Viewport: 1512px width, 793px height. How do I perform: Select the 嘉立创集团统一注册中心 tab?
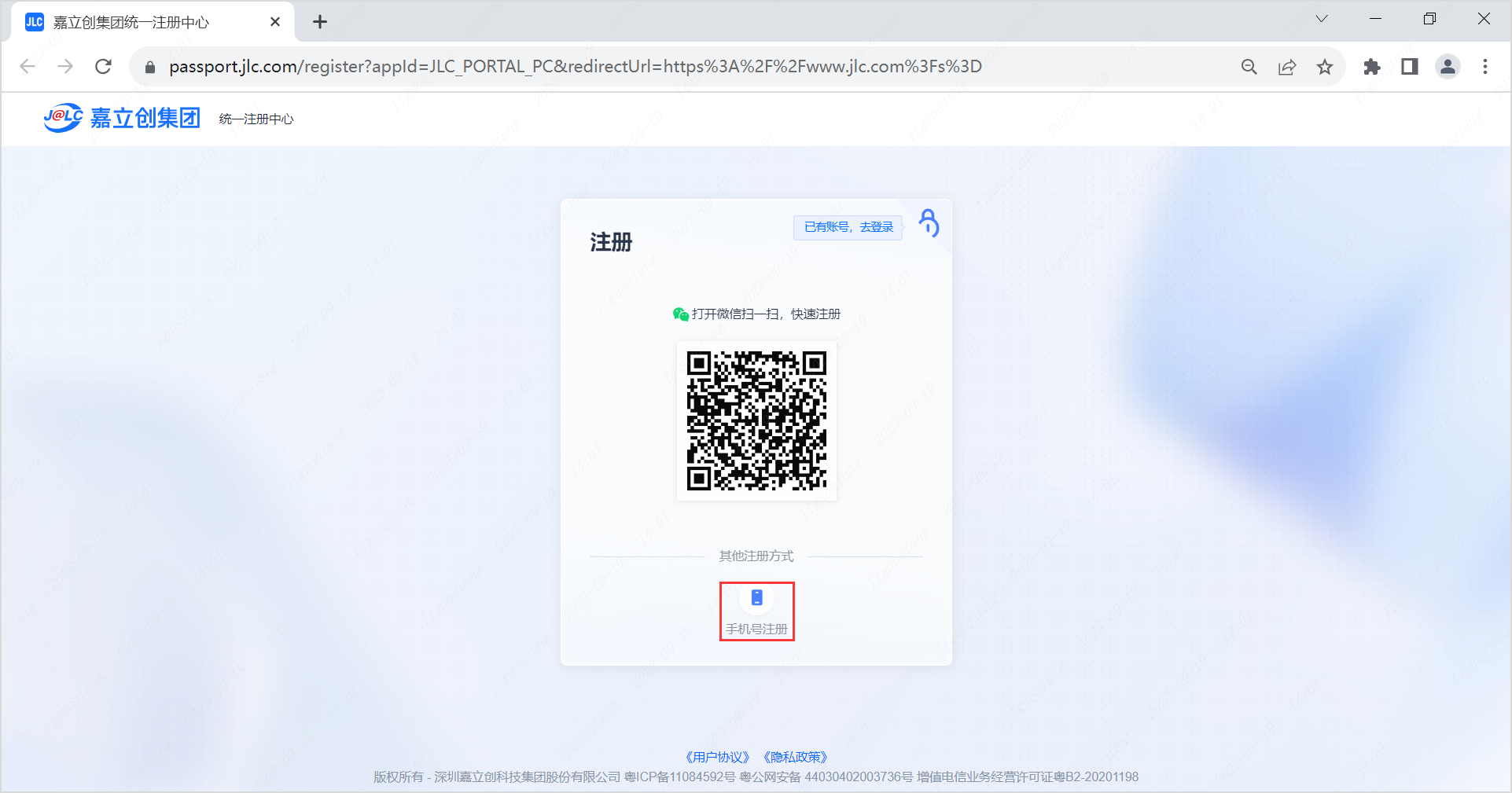pos(142,22)
